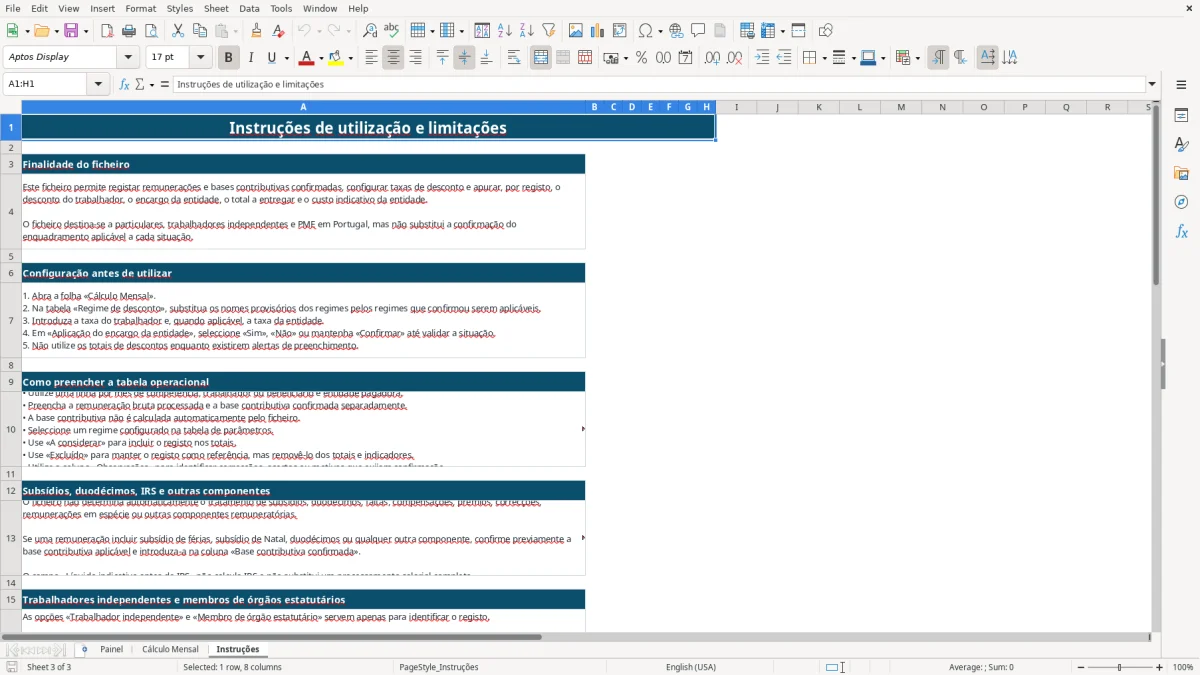This screenshot has height=675, width=1200.
Task: Insert an image
Action: pyautogui.click(x=576, y=31)
